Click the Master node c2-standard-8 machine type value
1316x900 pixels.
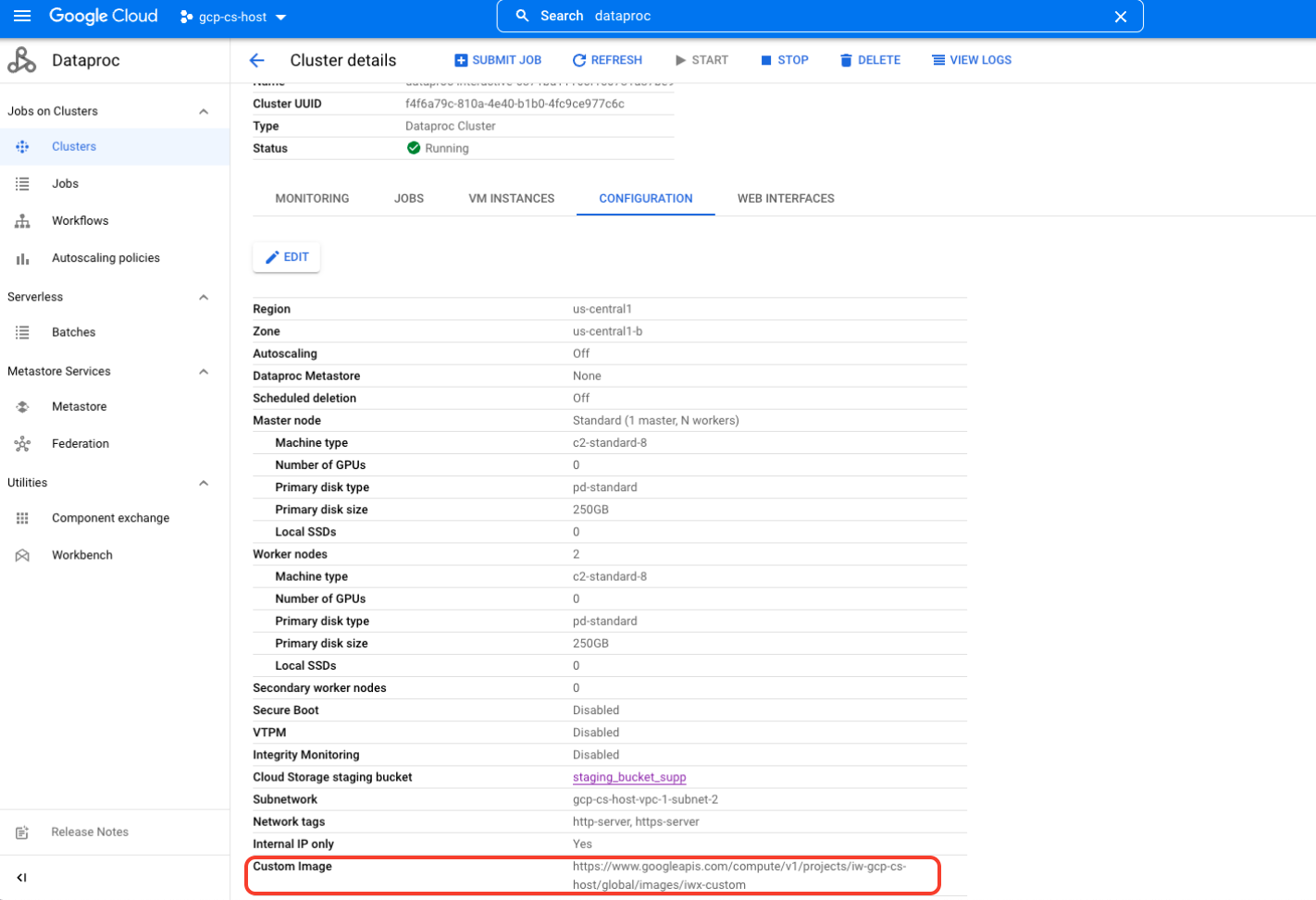(610, 443)
